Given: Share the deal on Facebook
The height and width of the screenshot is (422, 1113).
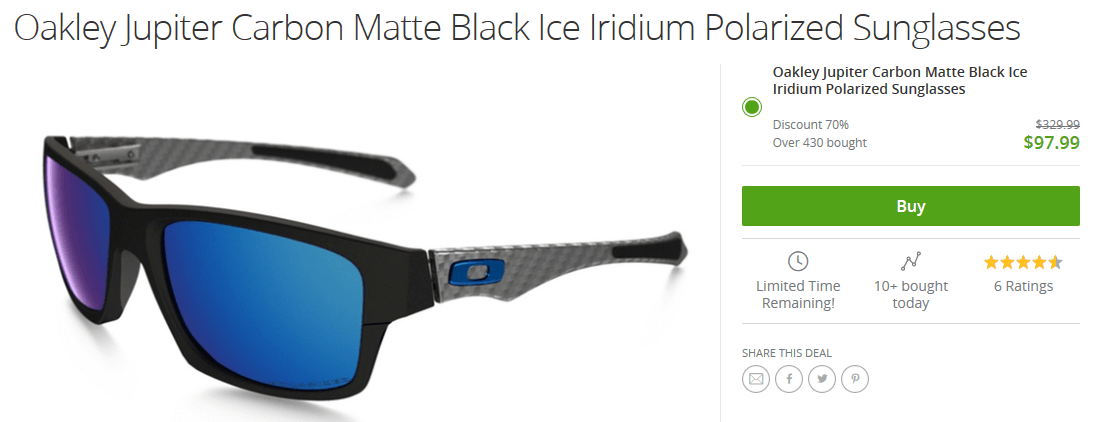Looking at the screenshot, I should click(x=789, y=379).
